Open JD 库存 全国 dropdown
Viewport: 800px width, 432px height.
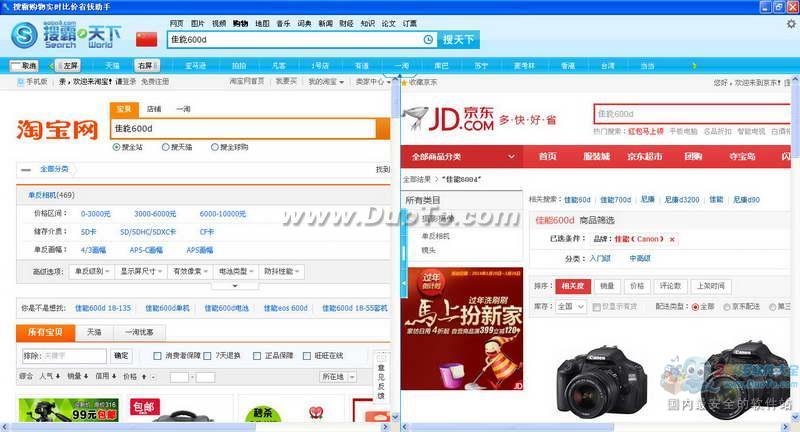pos(570,307)
